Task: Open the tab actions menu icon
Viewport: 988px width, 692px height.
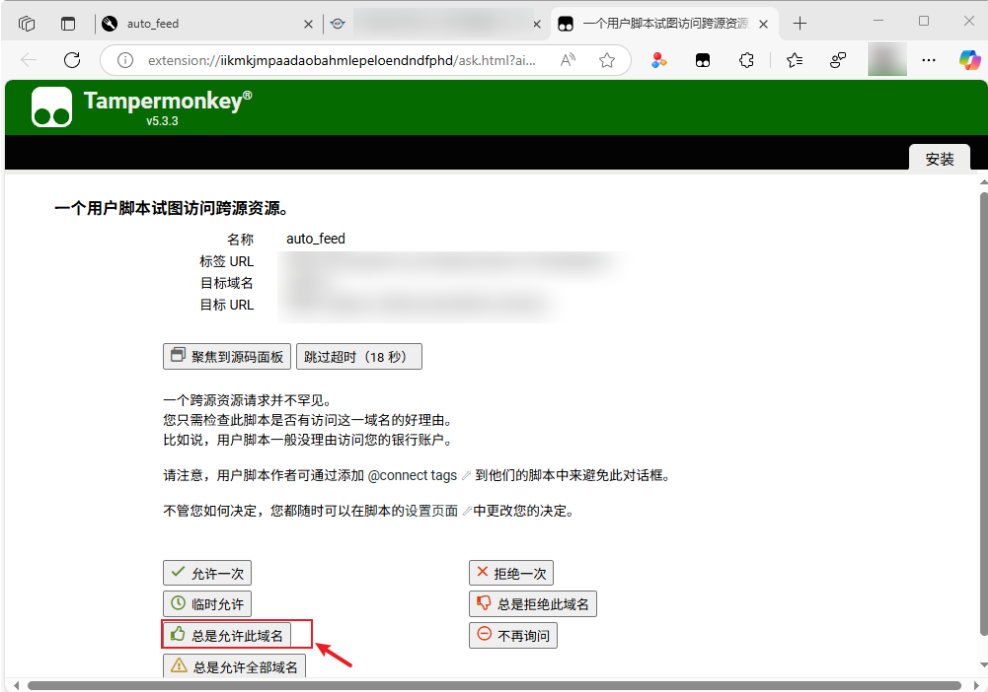Action: point(68,23)
